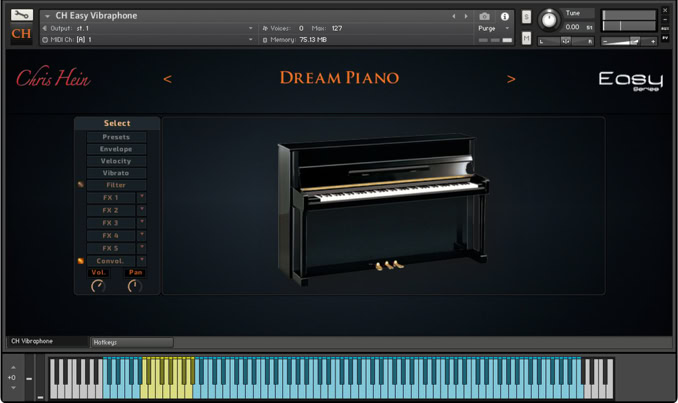Screen dimensions: 678x403
Task: Toggle the Solo button in header
Action: pos(526,17)
